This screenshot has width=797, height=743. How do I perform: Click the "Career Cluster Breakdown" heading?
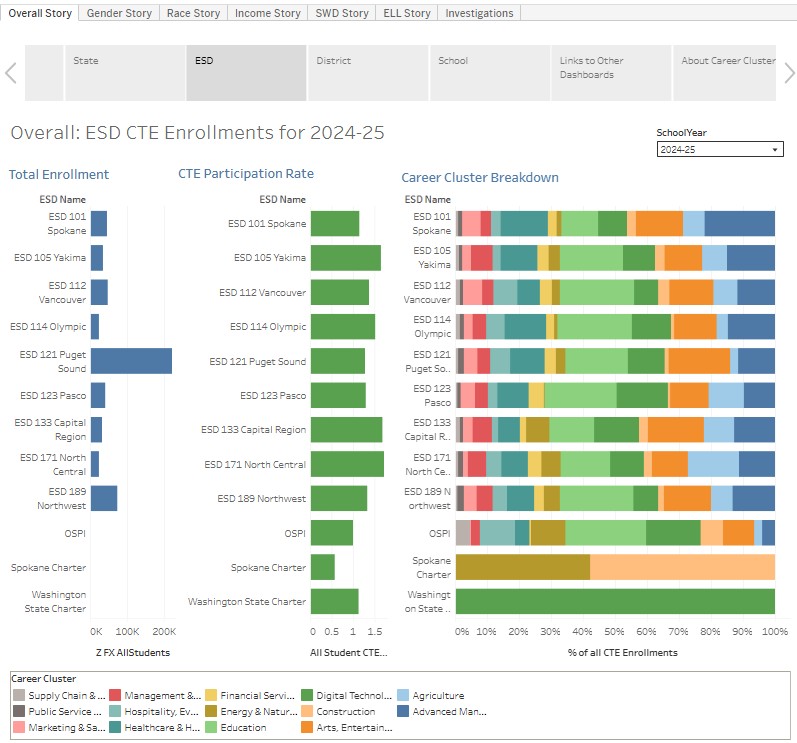480,177
